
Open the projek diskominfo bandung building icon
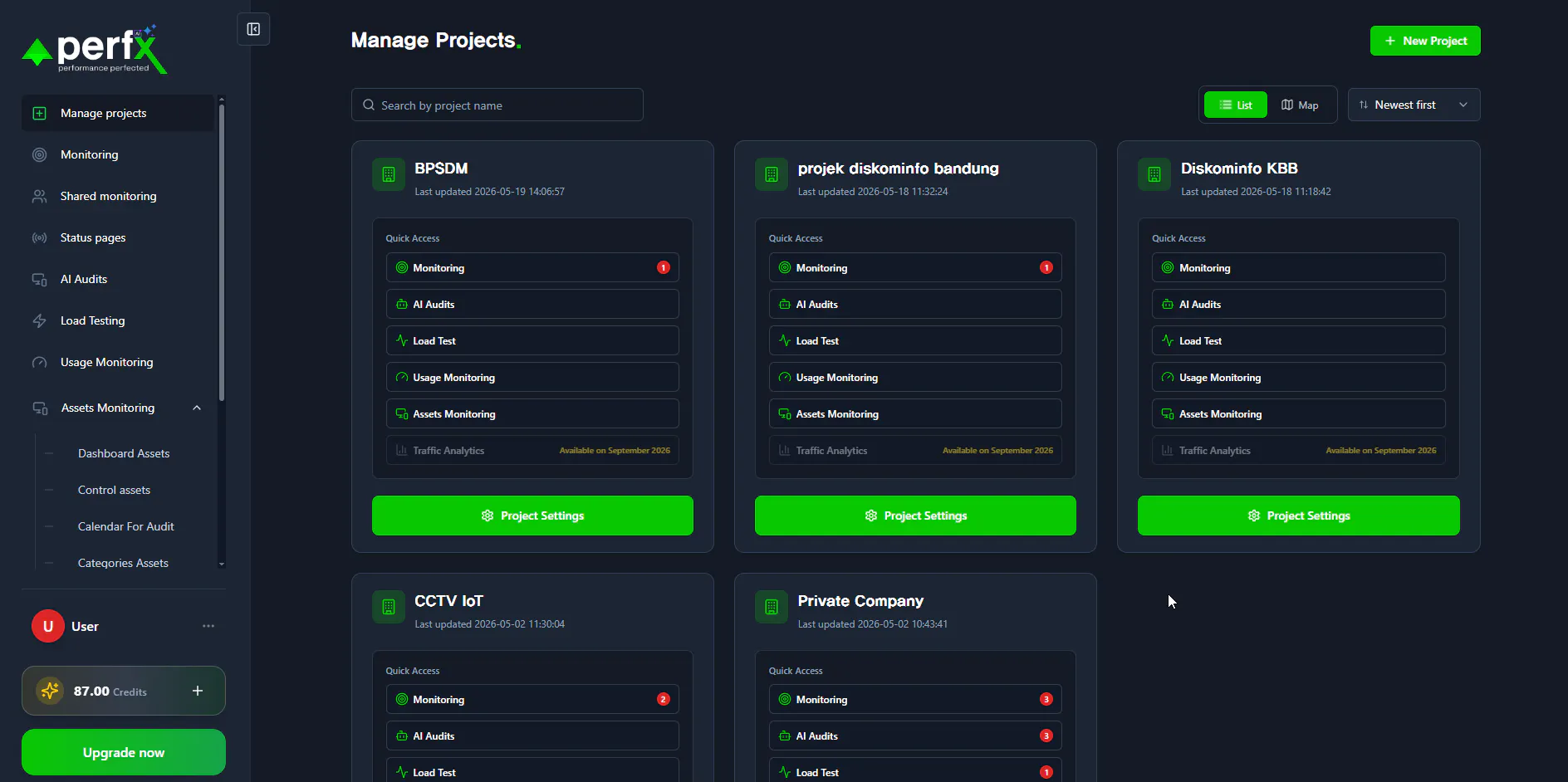[x=772, y=174]
